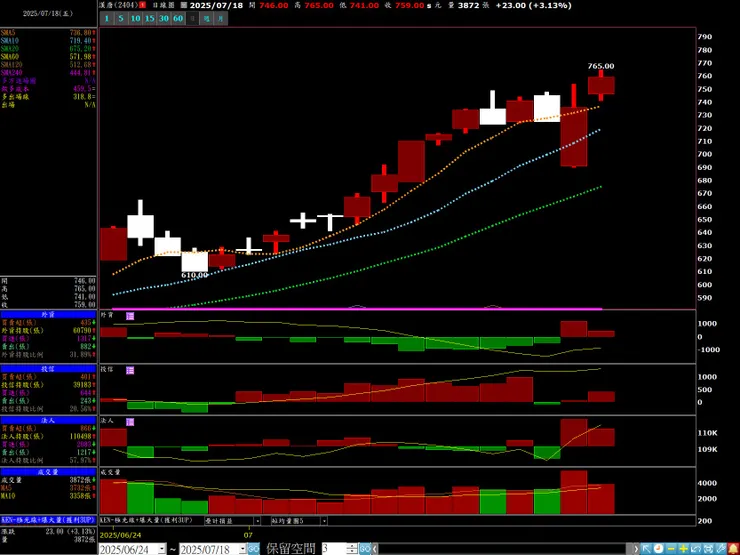
Task: Click the MA5 3732 value in left panel
Action: (x=83, y=488)
